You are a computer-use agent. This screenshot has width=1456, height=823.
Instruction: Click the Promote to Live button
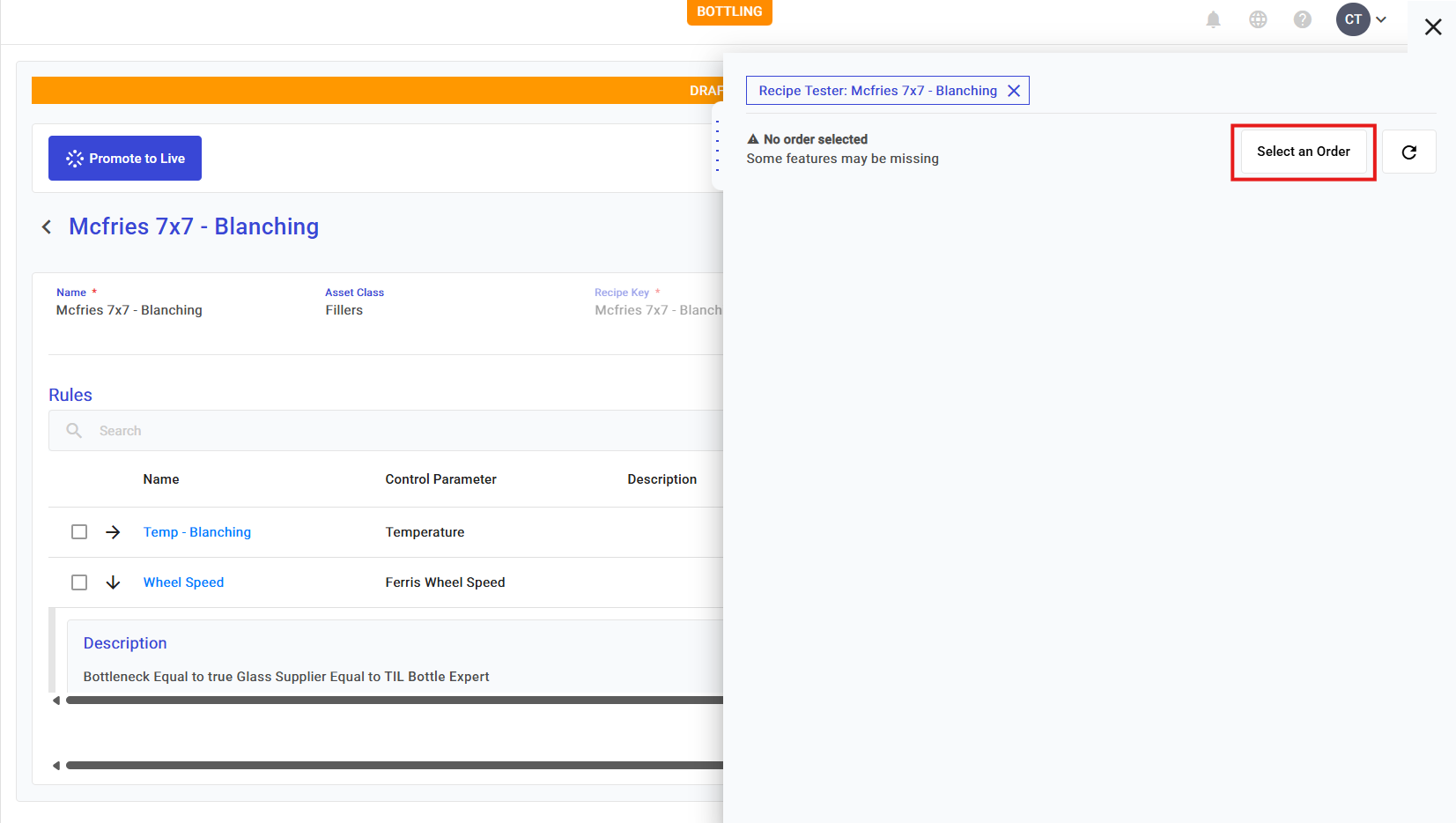[x=125, y=159]
